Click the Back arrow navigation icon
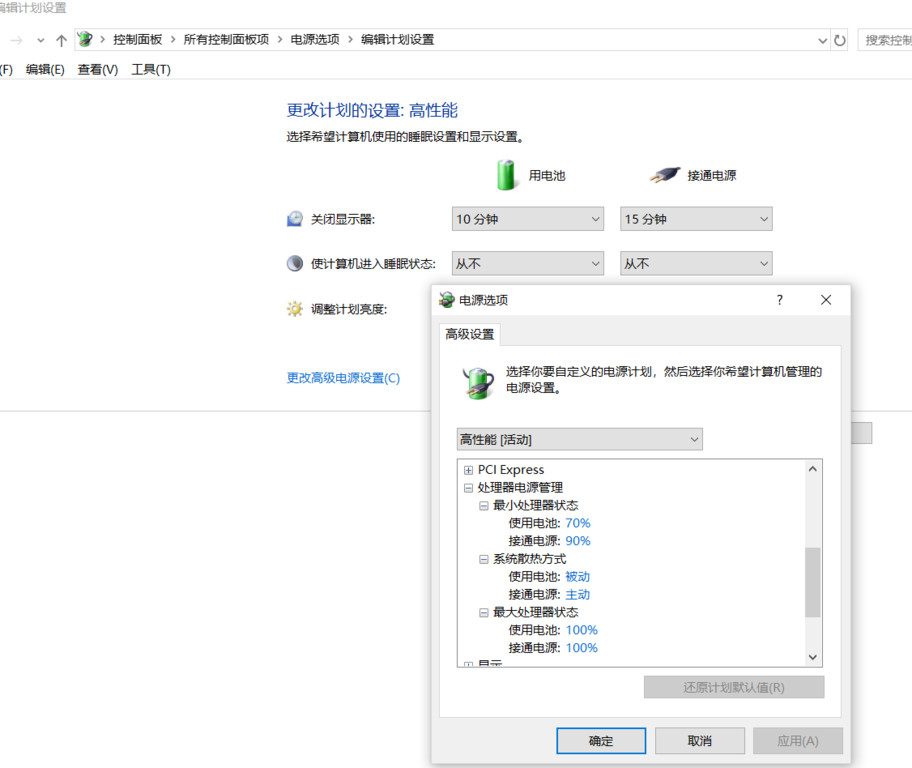This screenshot has height=768, width=912. [x=15, y=40]
